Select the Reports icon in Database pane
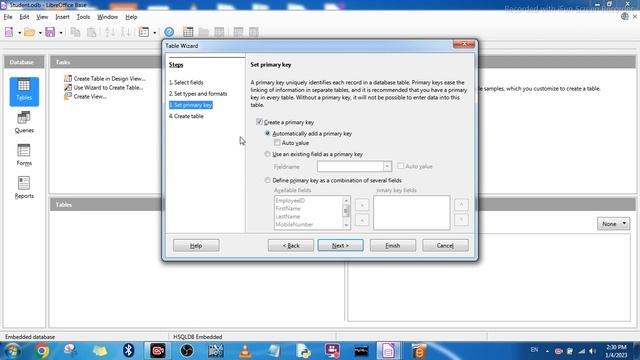Viewport: 640px width, 360px height. coord(24,188)
